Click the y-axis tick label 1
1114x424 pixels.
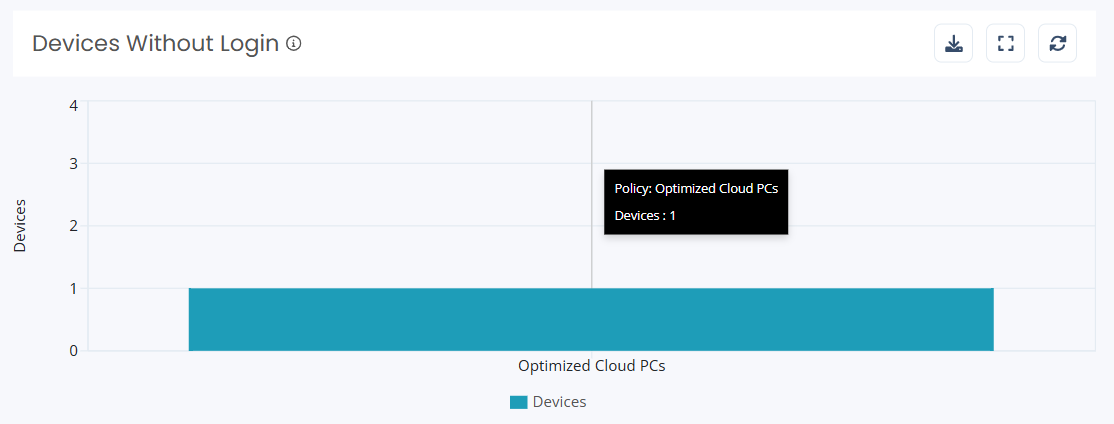coord(73,288)
